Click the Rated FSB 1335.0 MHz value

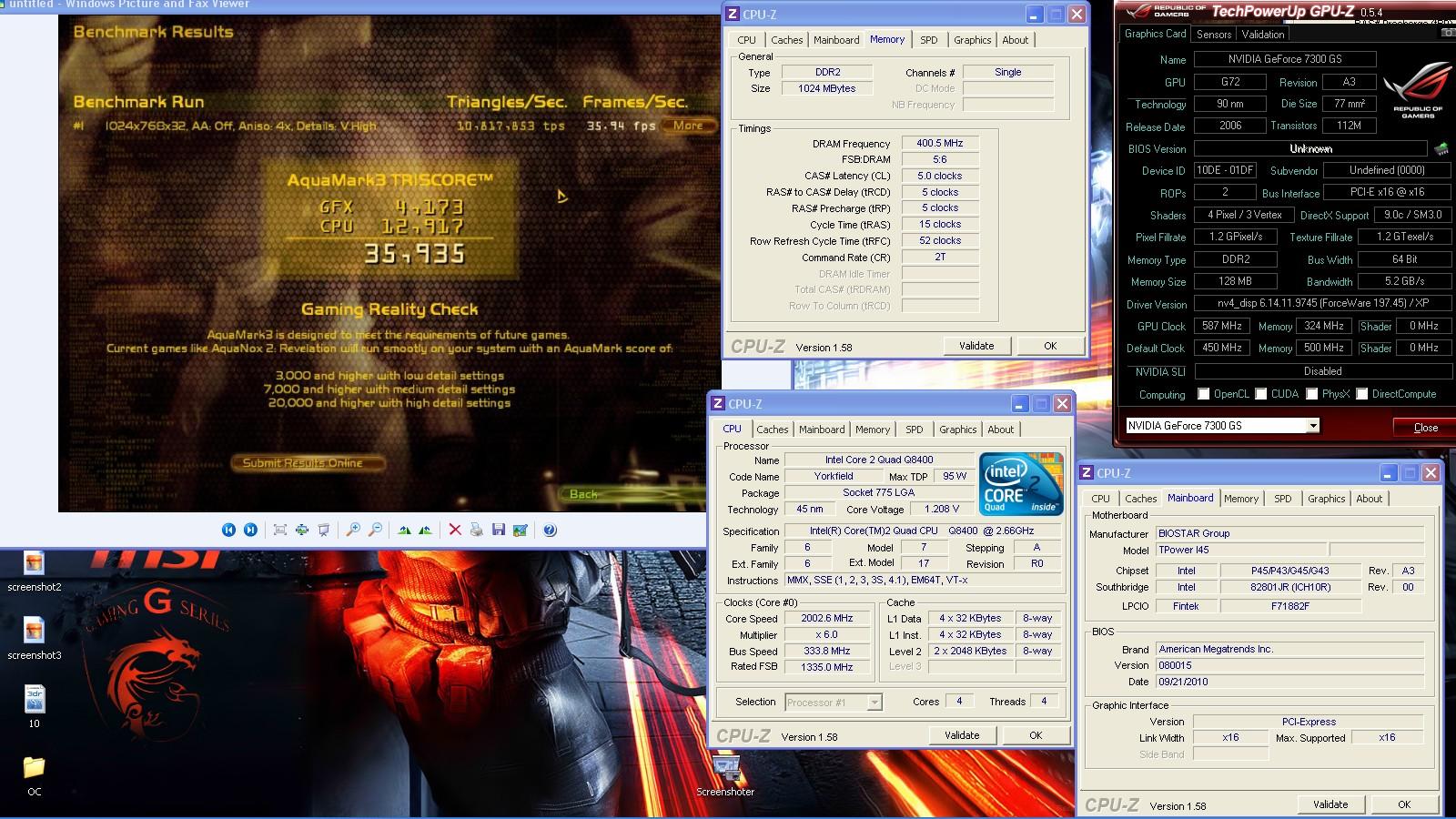tap(827, 667)
